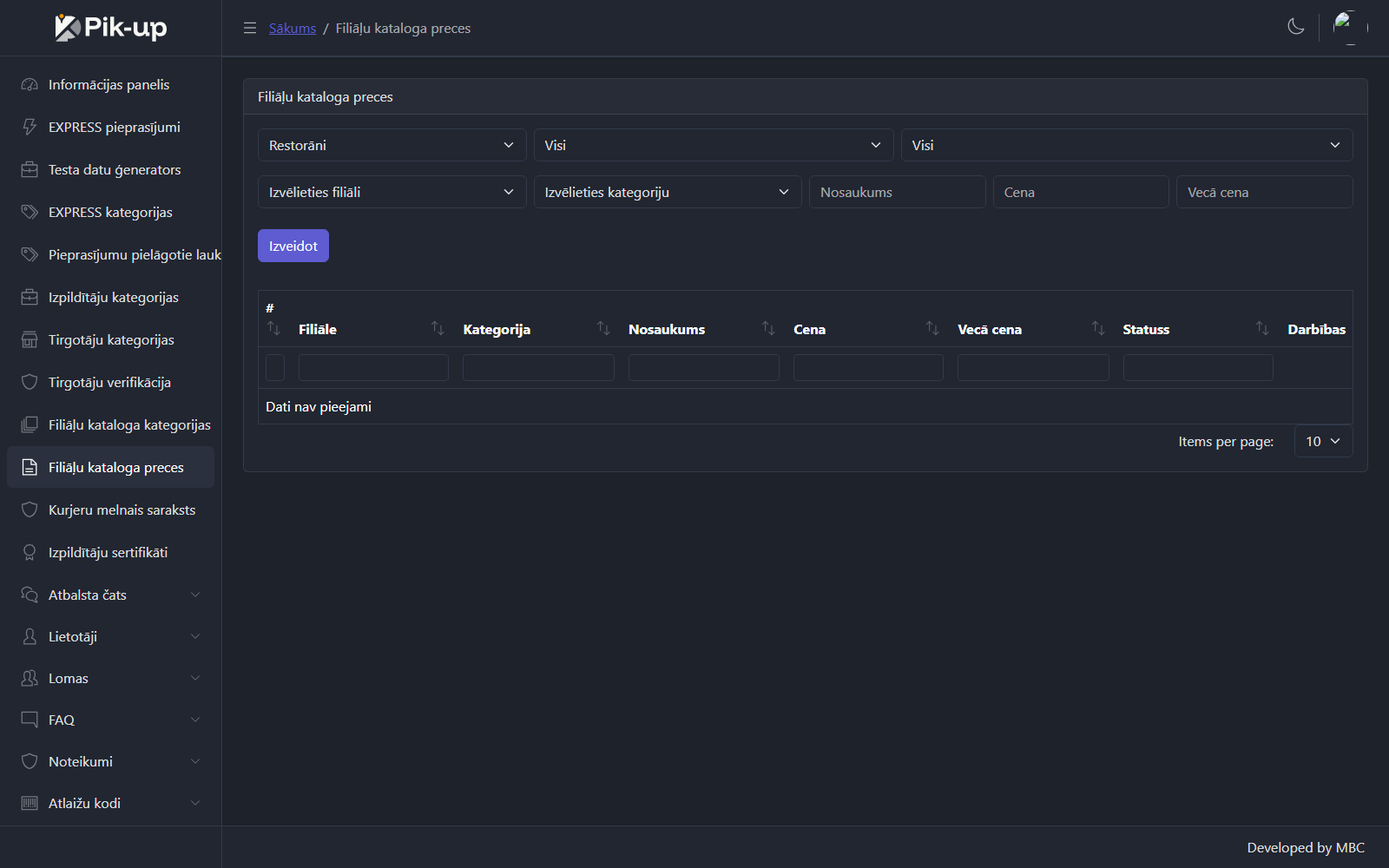
Task: Sort table by the # column arrows
Action: coord(273,328)
